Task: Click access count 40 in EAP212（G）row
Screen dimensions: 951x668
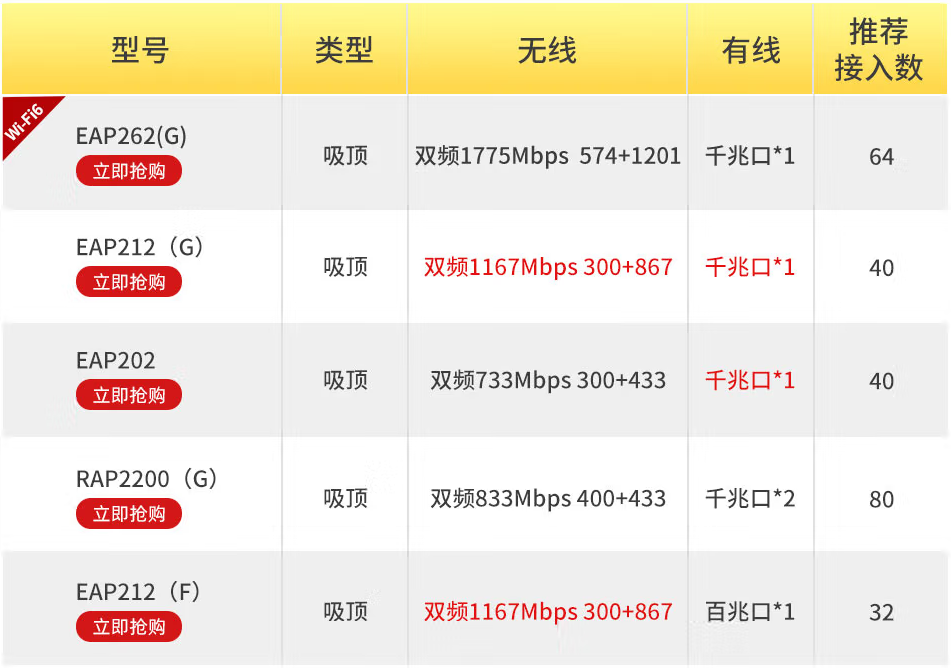Action: [881, 268]
